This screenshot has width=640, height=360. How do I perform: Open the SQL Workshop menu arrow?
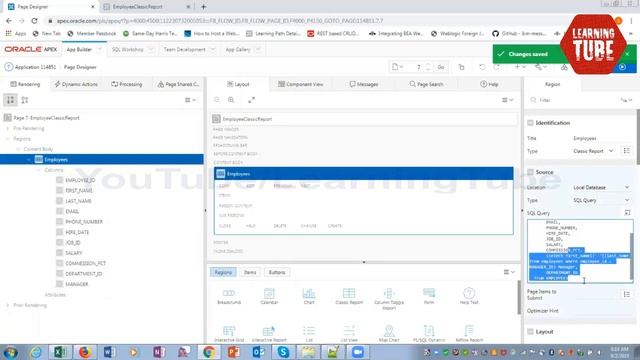(151, 49)
